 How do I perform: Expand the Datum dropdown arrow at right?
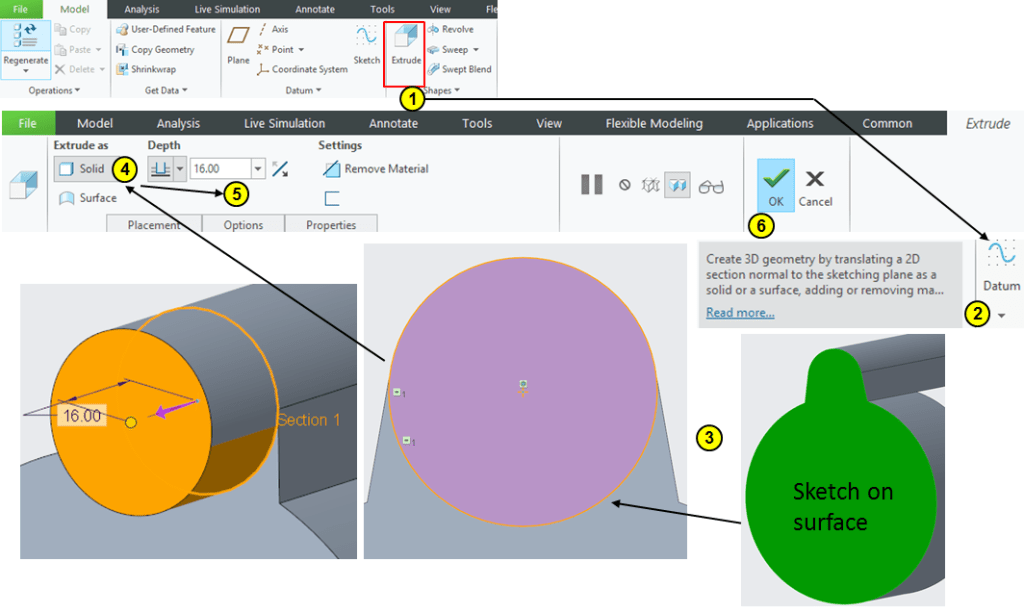pos(1002,314)
